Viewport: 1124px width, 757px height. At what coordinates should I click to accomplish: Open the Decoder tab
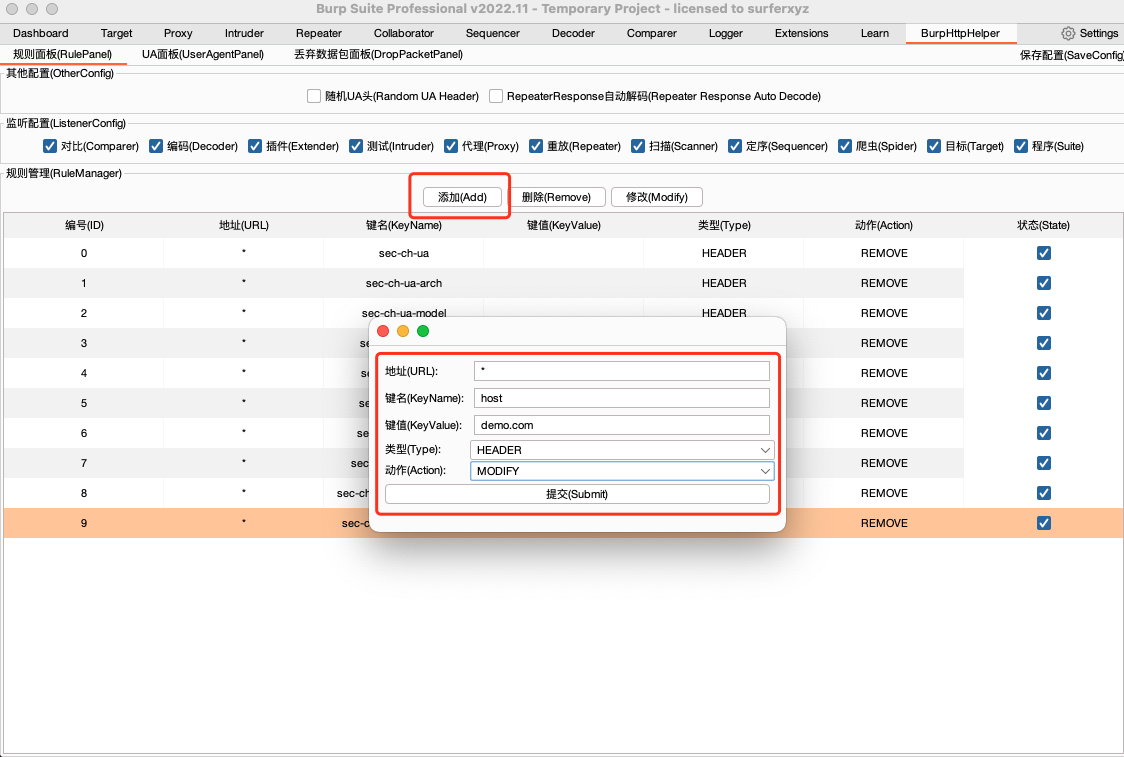tap(573, 33)
